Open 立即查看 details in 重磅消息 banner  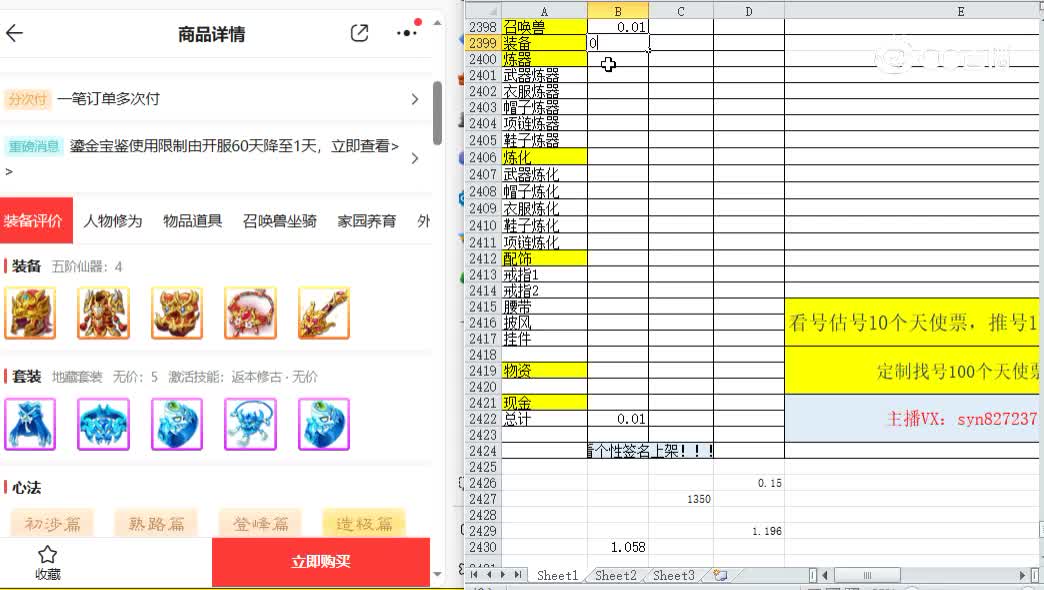[370, 147]
